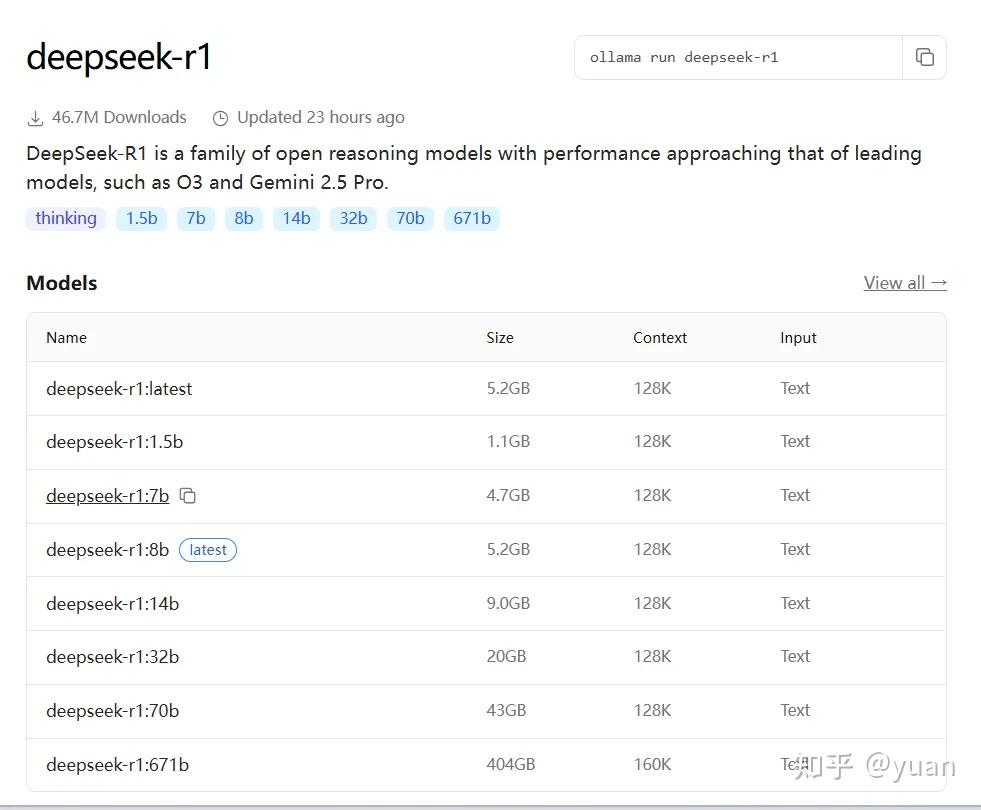The width and height of the screenshot is (981, 810).
Task: Expand all models with View all
Action: coord(905,283)
